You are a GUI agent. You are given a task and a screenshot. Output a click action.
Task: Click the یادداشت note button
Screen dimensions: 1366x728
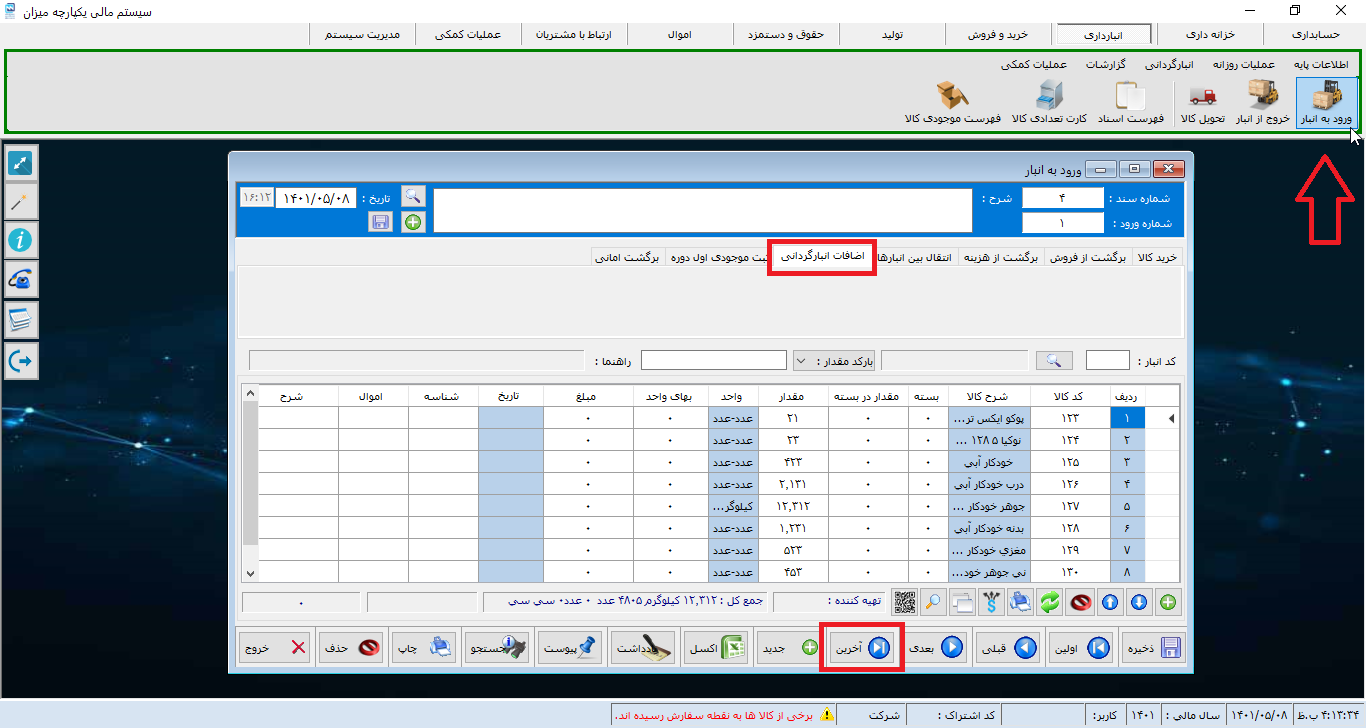pos(643,648)
